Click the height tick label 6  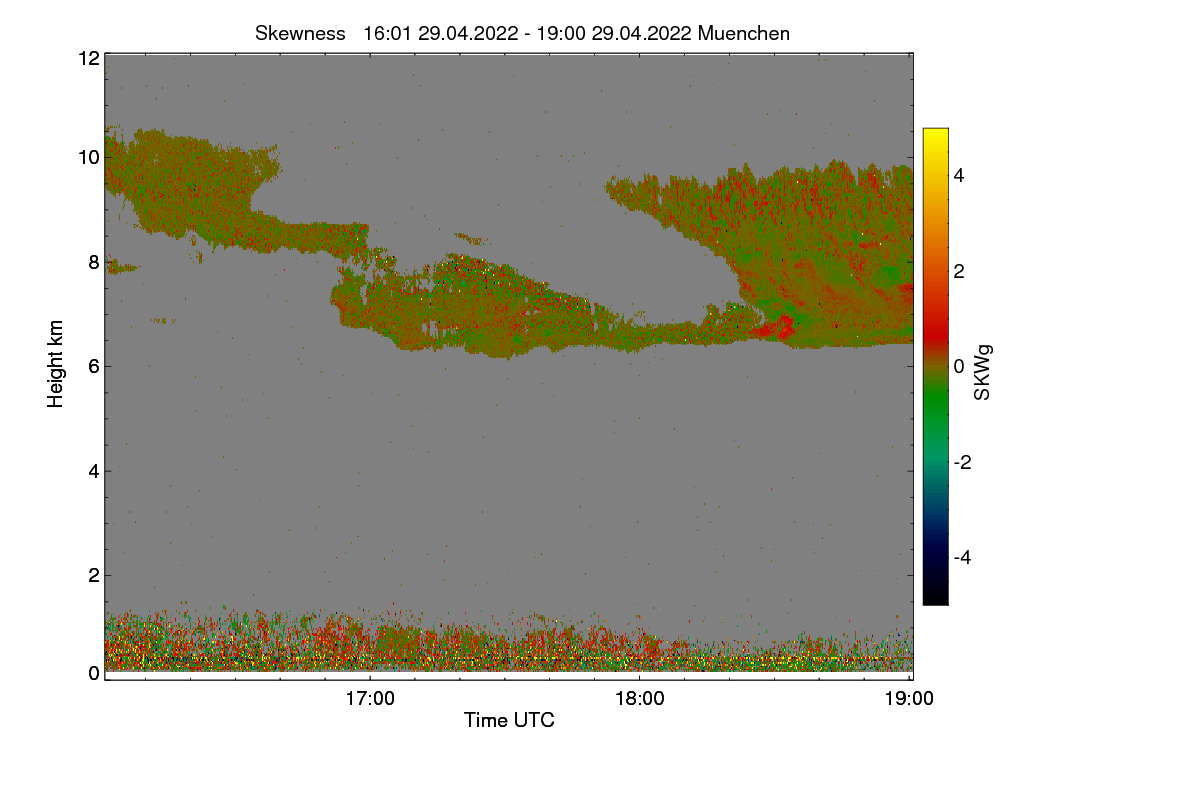pyautogui.click(x=94, y=366)
